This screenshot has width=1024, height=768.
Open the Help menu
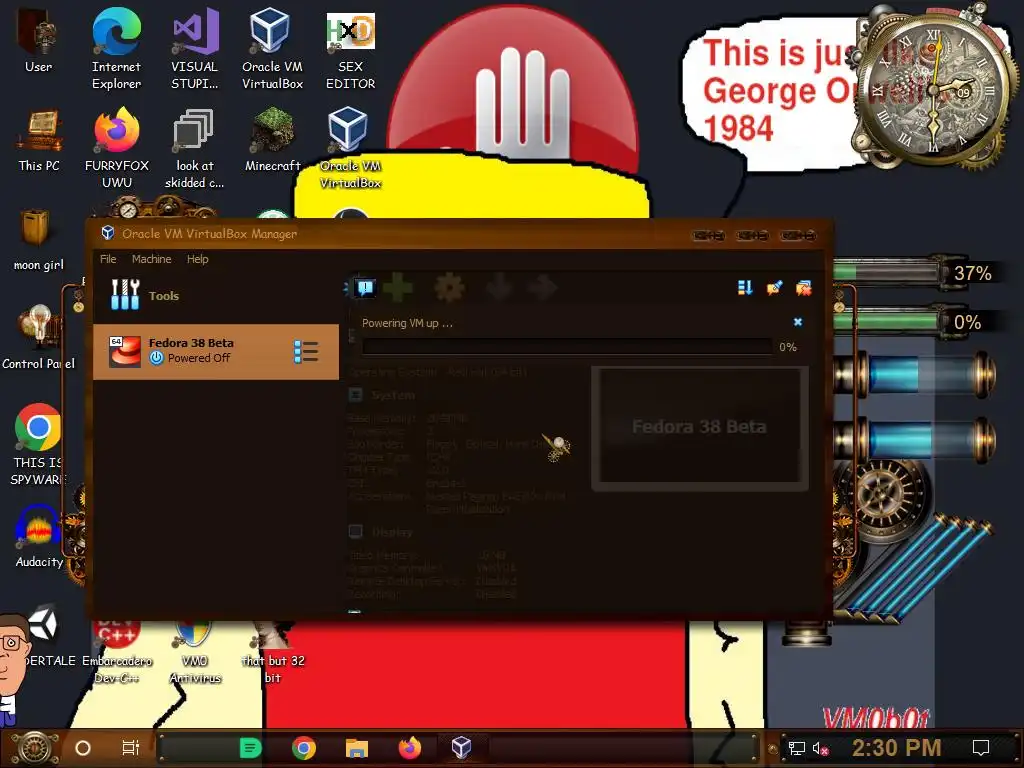tap(197, 259)
